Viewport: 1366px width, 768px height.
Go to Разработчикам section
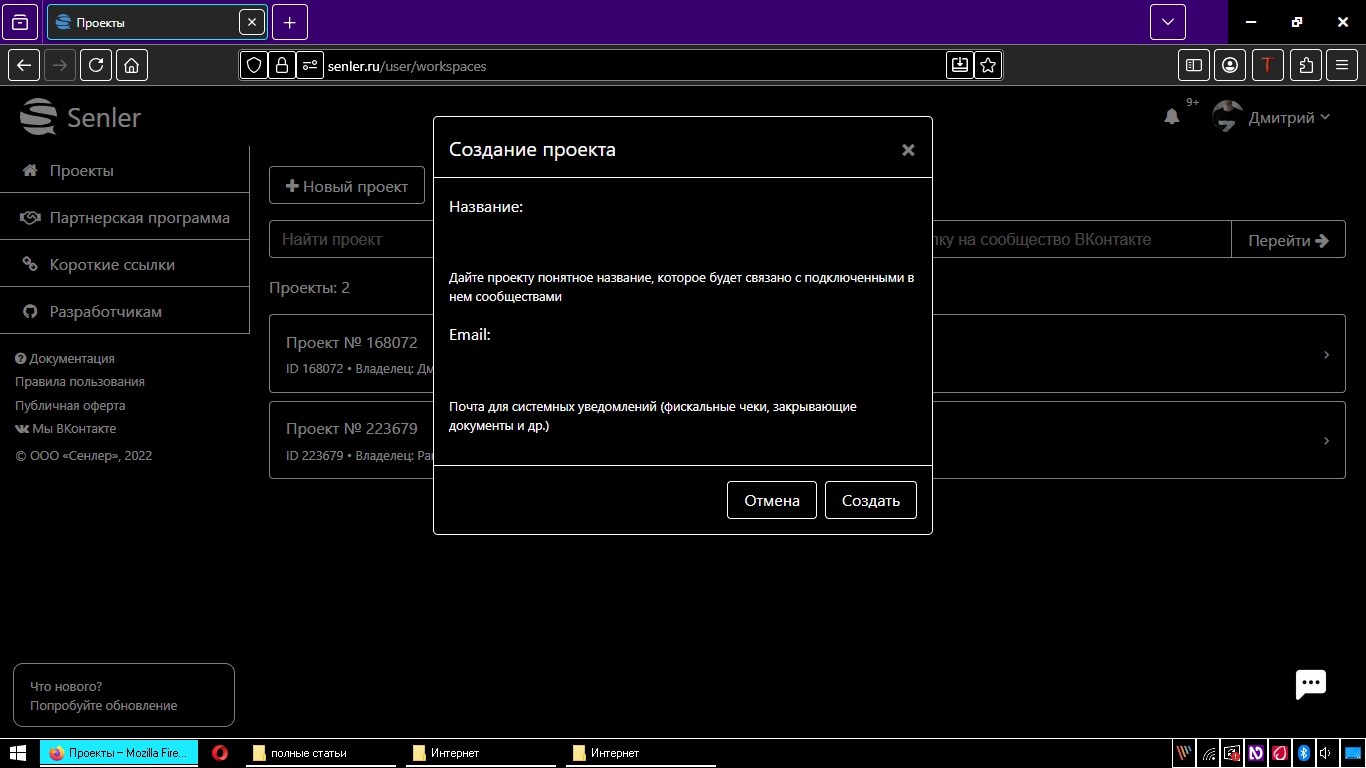(105, 312)
